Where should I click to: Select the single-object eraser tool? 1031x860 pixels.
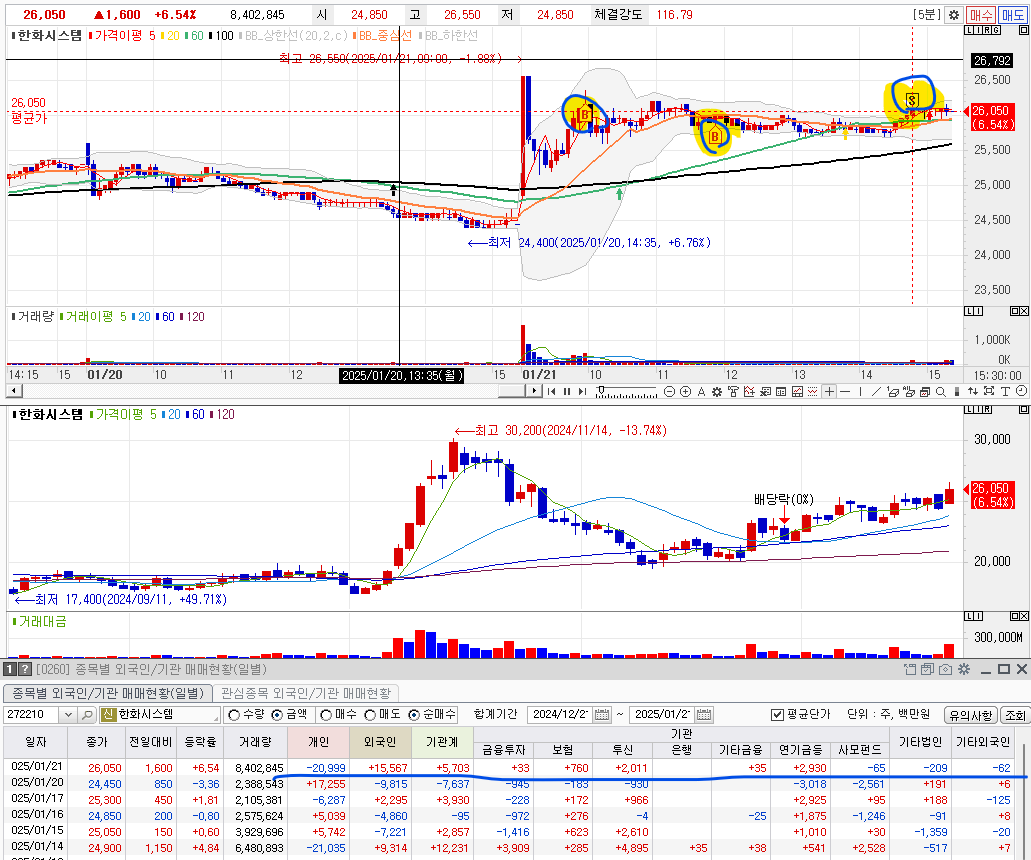tap(892, 392)
